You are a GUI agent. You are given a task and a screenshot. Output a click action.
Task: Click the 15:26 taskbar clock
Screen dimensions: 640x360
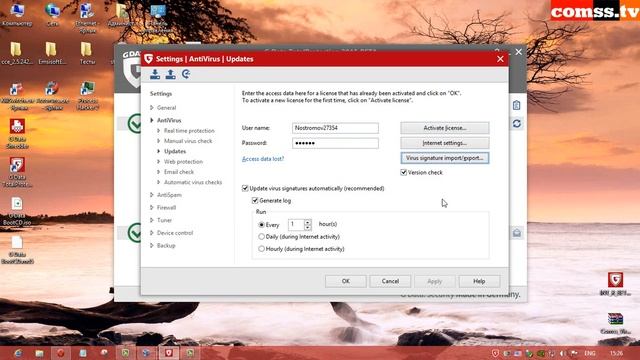tap(616, 353)
